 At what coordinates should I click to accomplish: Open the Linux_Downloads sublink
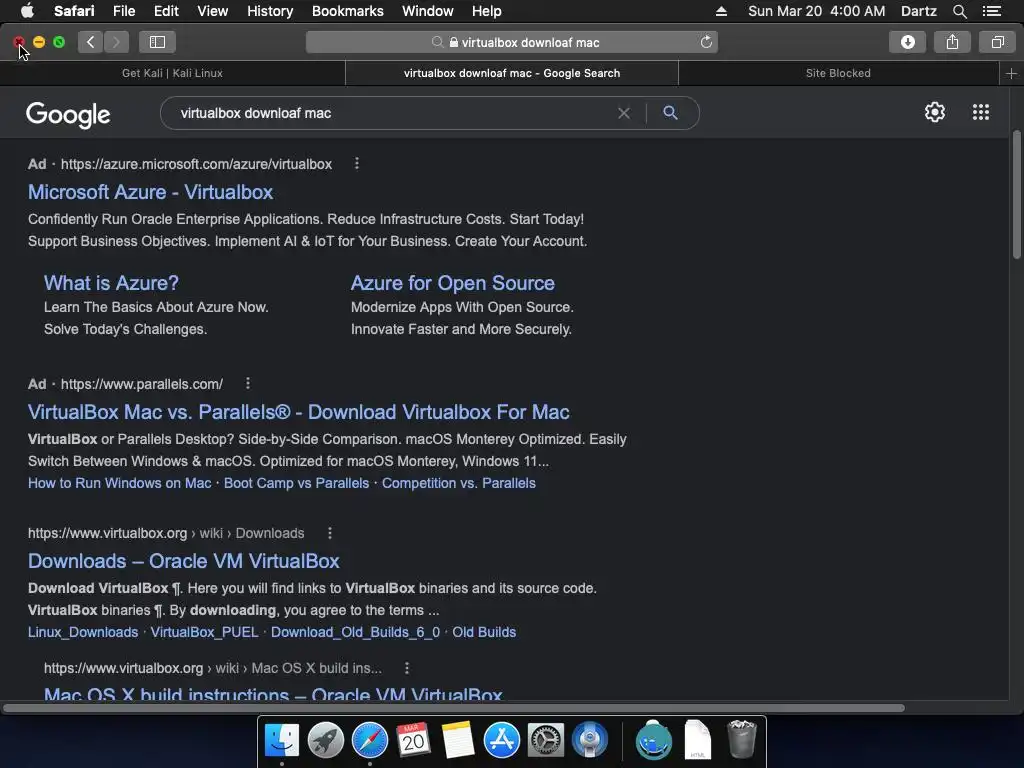tap(83, 632)
